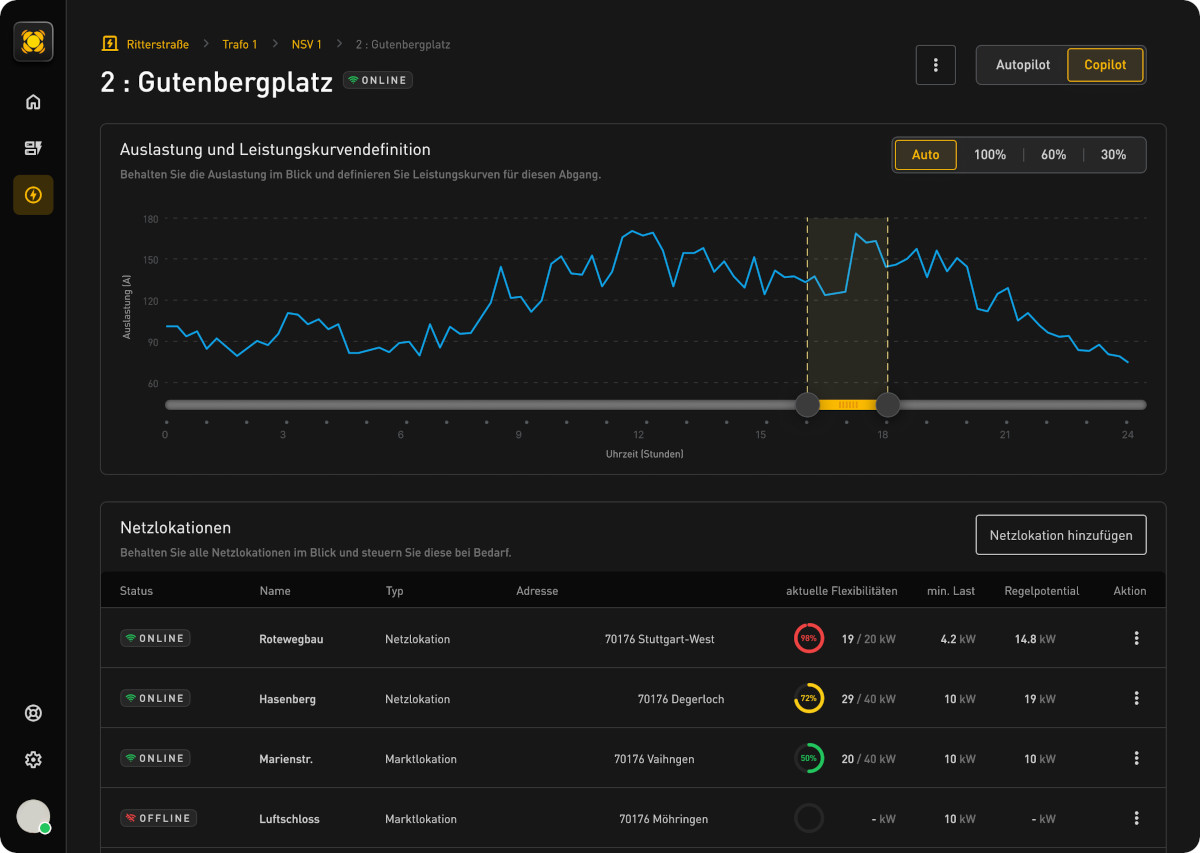This screenshot has height=853, width=1200.
Task: Open settings gear icon in sidebar
Action: pyautogui.click(x=33, y=760)
